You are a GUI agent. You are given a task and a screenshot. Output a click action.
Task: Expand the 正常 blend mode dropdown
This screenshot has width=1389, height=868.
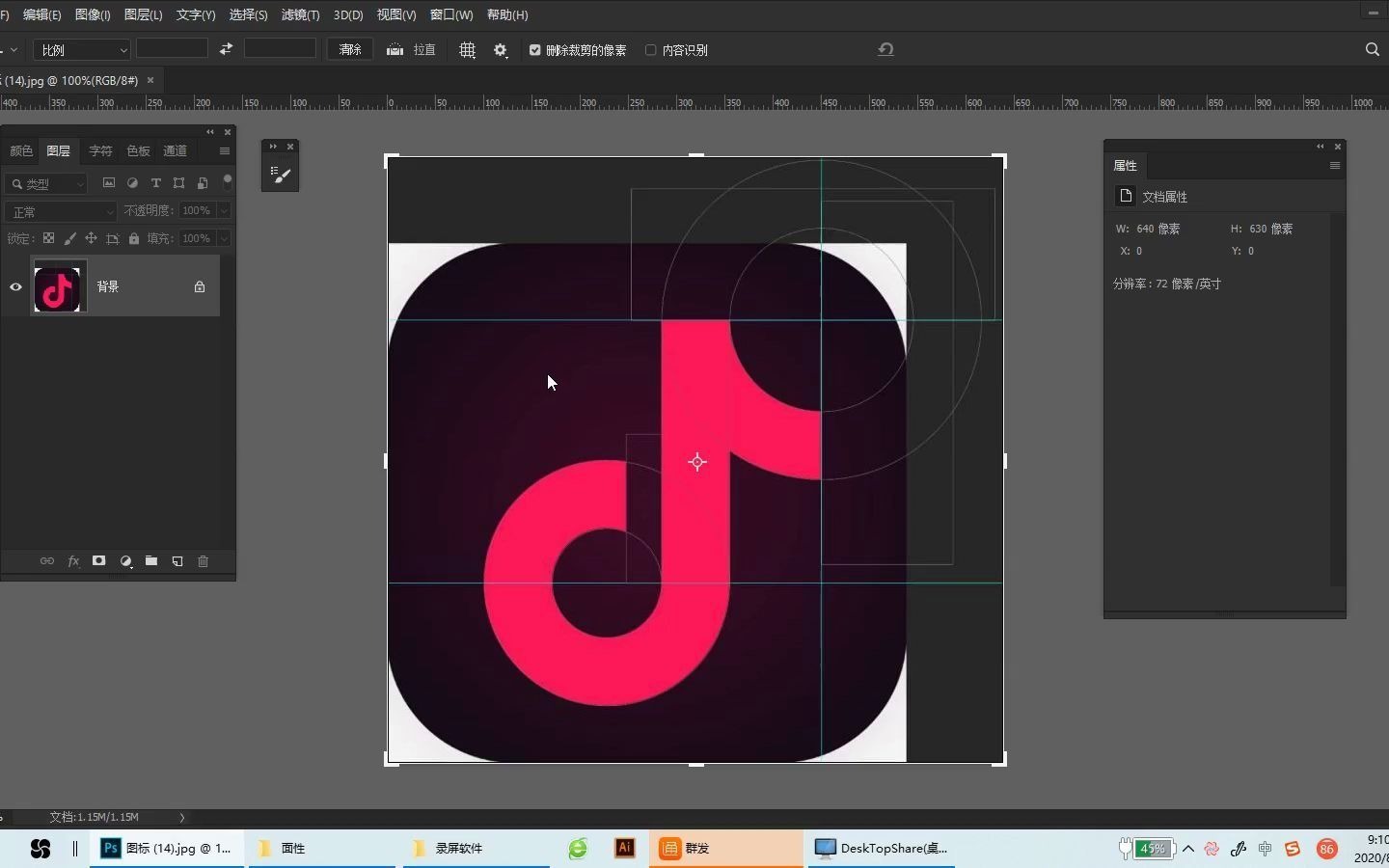(60, 211)
